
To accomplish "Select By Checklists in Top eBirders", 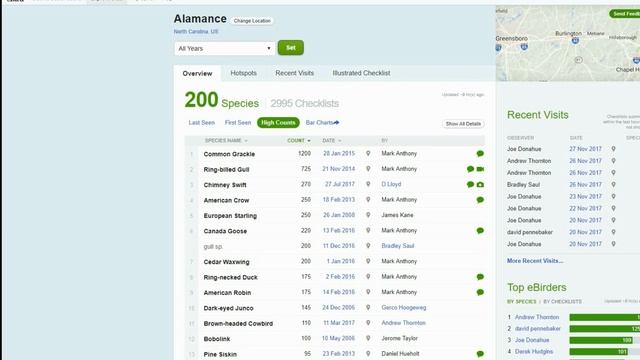I will [x=562, y=302].
